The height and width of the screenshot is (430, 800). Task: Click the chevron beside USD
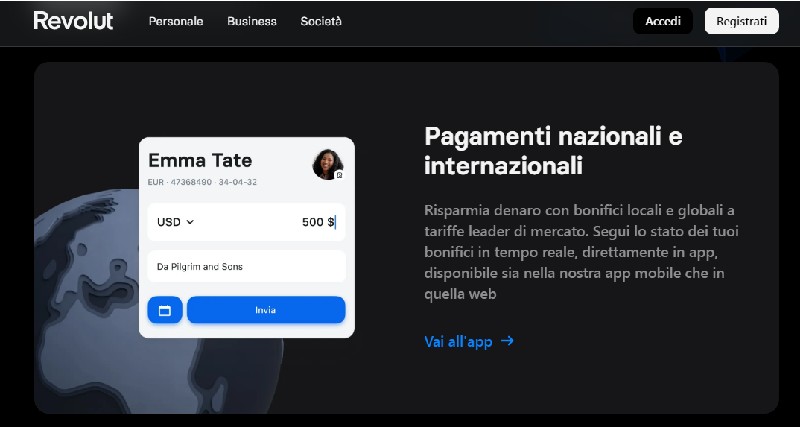click(190, 222)
